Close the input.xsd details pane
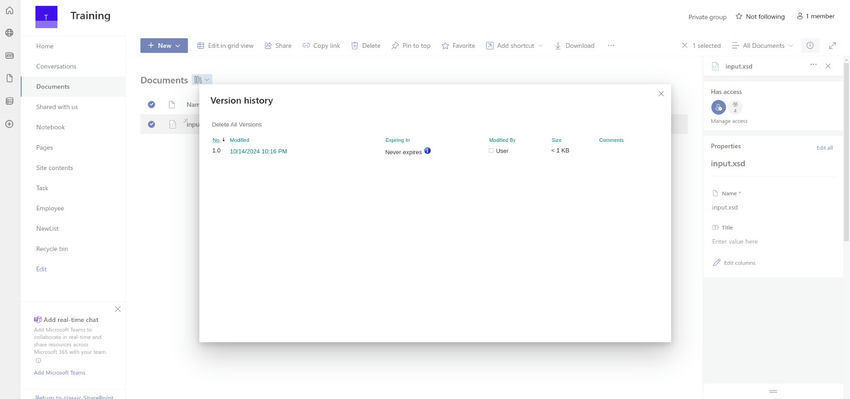The width and height of the screenshot is (850, 399). click(828, 66)
